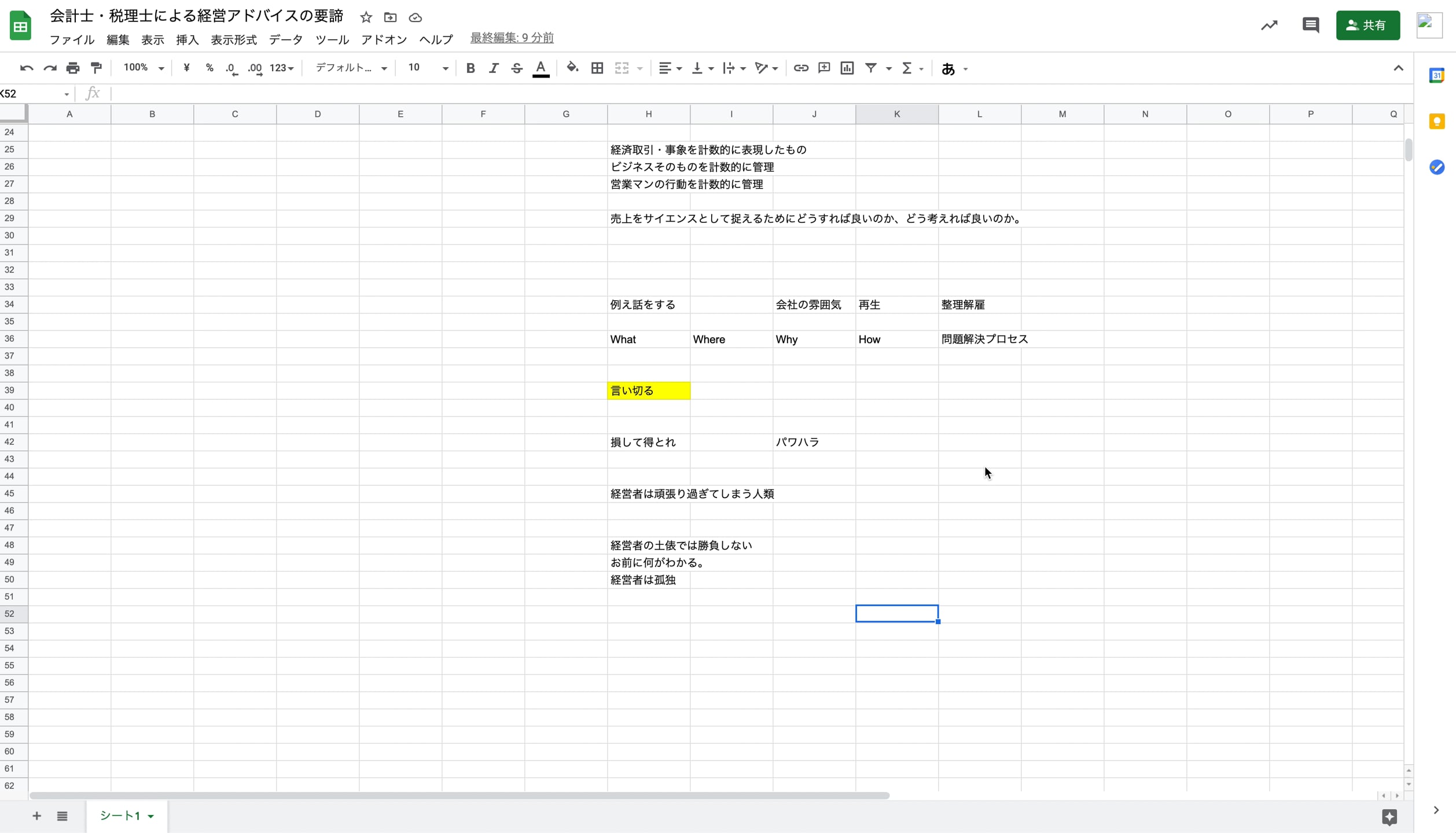This screenshot has height=833, width=1456.
Task: Click the paint format roller icon
Action: point(96,68)
